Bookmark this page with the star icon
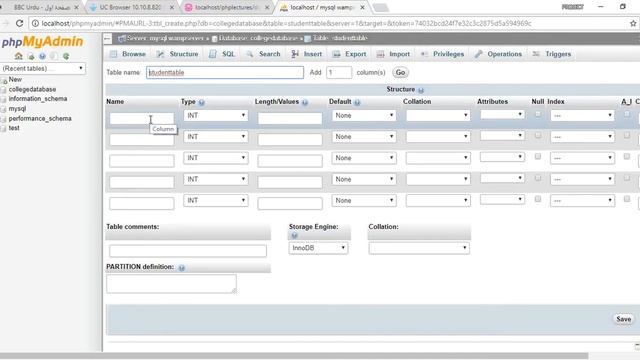640x360 pixels. click(633, 23)
